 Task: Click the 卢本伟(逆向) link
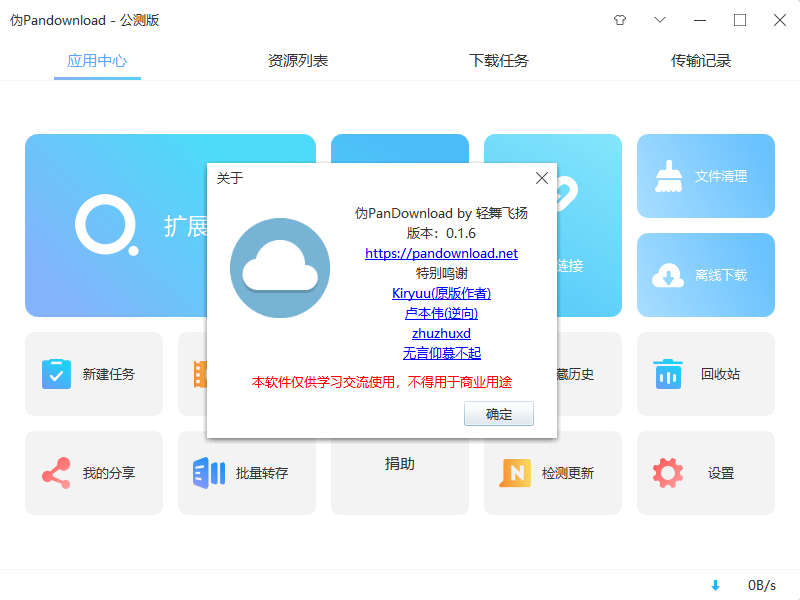tap(441, 313)
